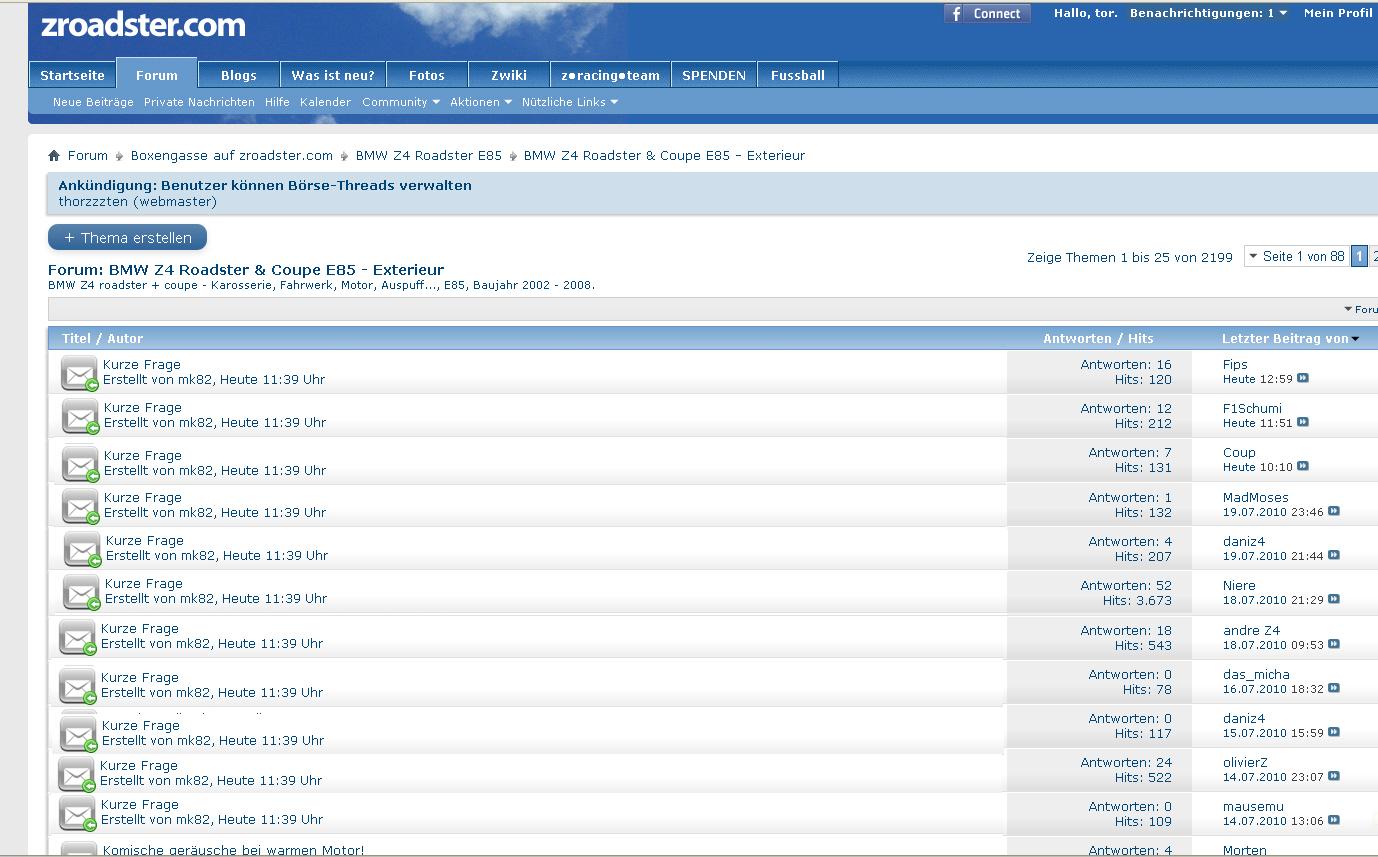Image resolution: width=1378 pixels, height=857 pixels.
Task: Go to last post by Fips
Action: point(1303,379)
